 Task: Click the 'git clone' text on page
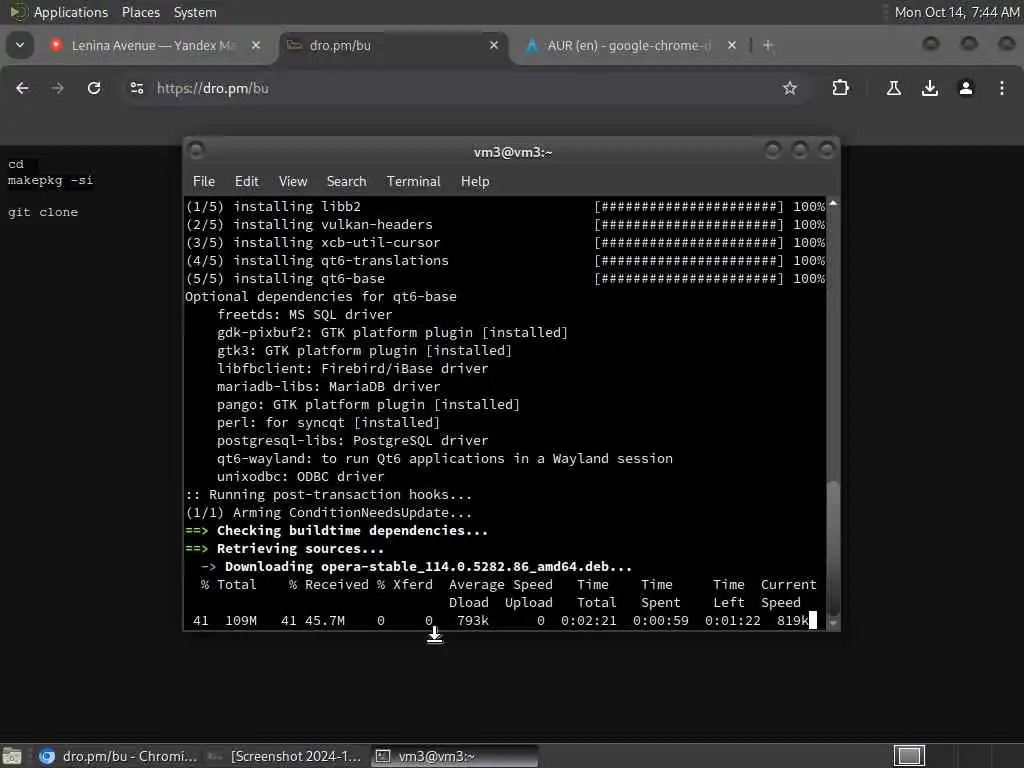click(42, 212)
